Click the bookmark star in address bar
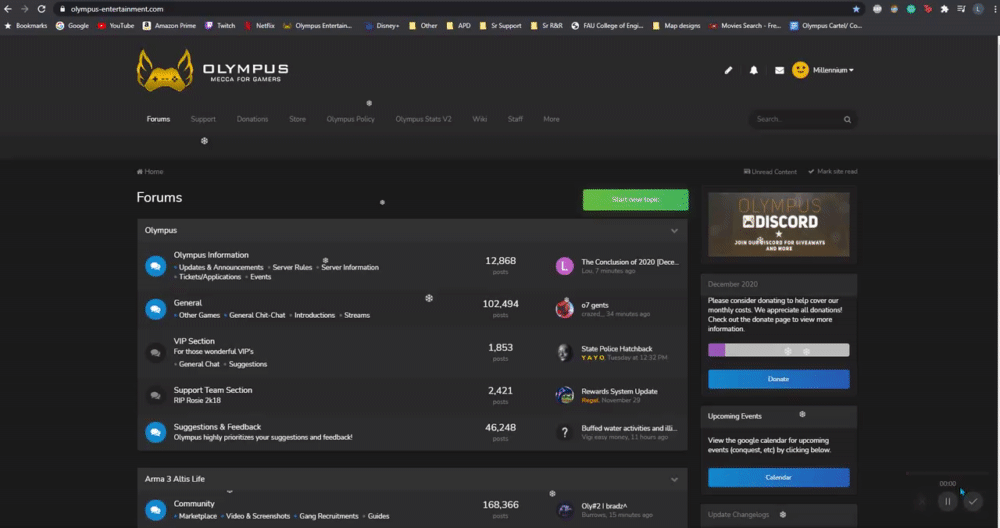Viewport: 1000px width, 528px height. (857, 9)
